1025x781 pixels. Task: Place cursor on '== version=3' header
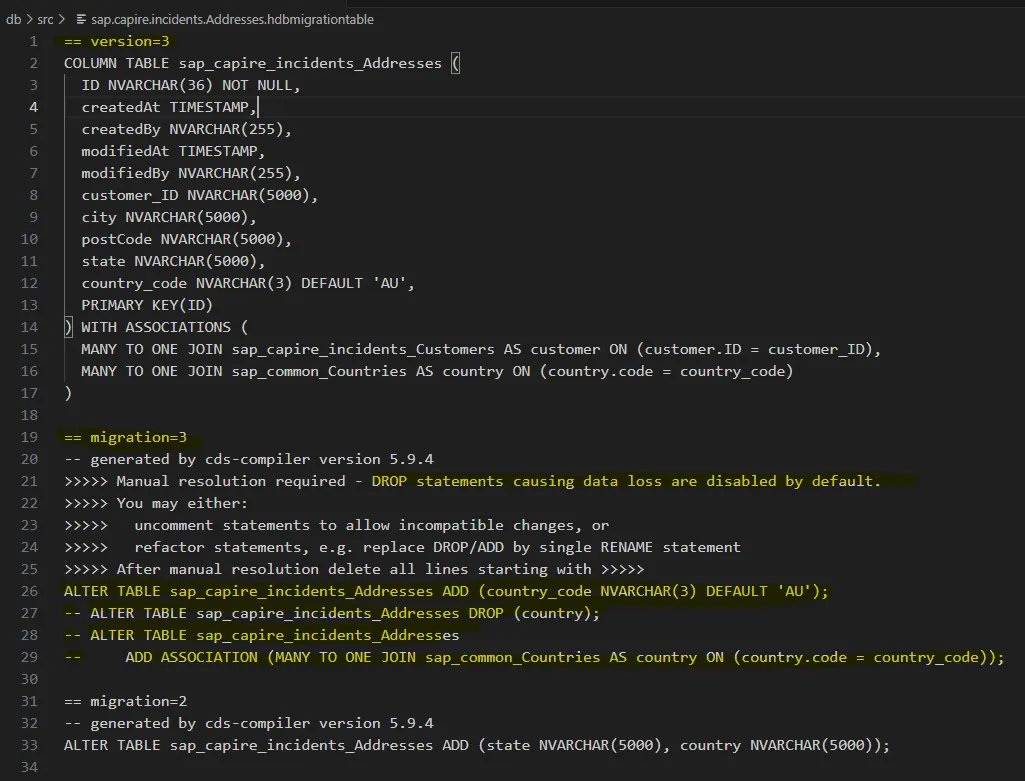(117, 41)
